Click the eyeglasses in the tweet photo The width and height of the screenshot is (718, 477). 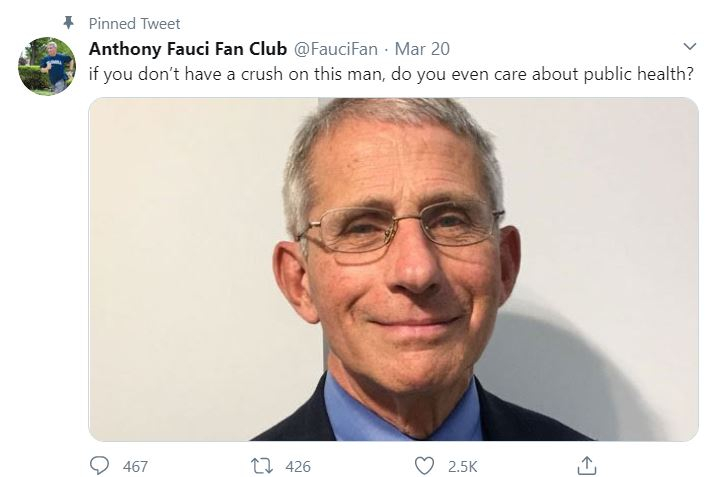[400, 228]
